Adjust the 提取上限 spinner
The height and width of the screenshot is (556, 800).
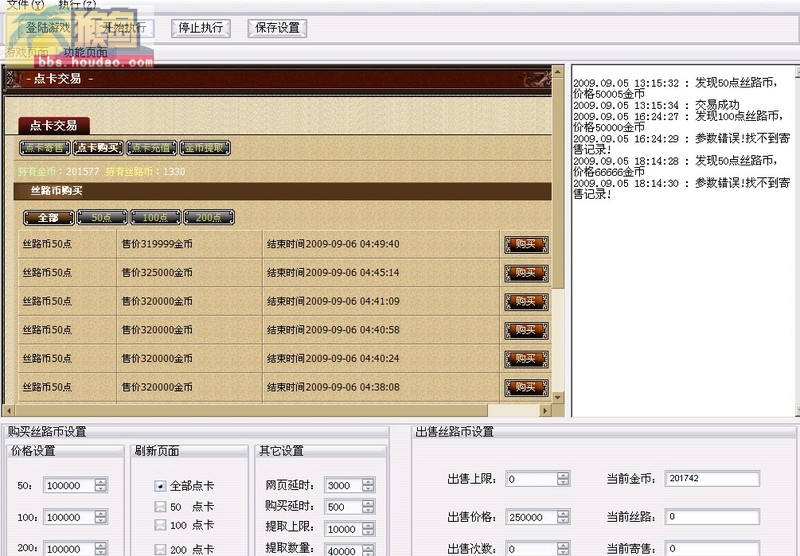[x=368, y=529]
